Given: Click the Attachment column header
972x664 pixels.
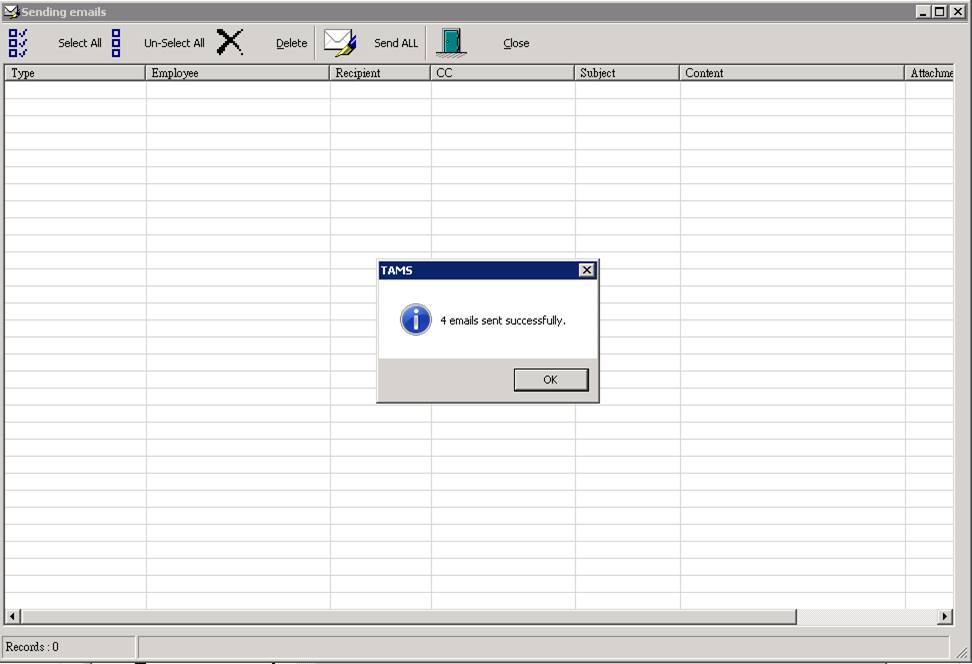Looking at the screenshot, I should [x=929, y=73].
